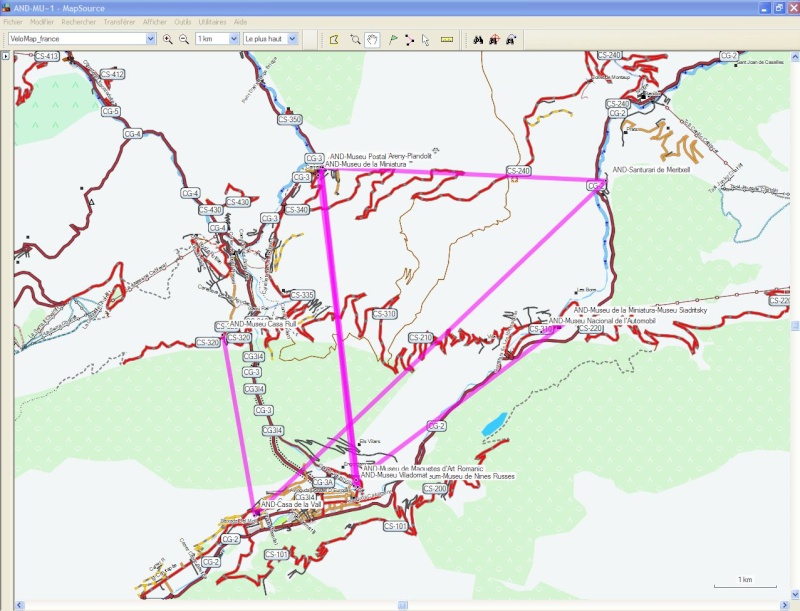The height and width of the screenshot is (611, 800).
Task: Click the zoom in magnifier icon
Action: pos(167,39)
